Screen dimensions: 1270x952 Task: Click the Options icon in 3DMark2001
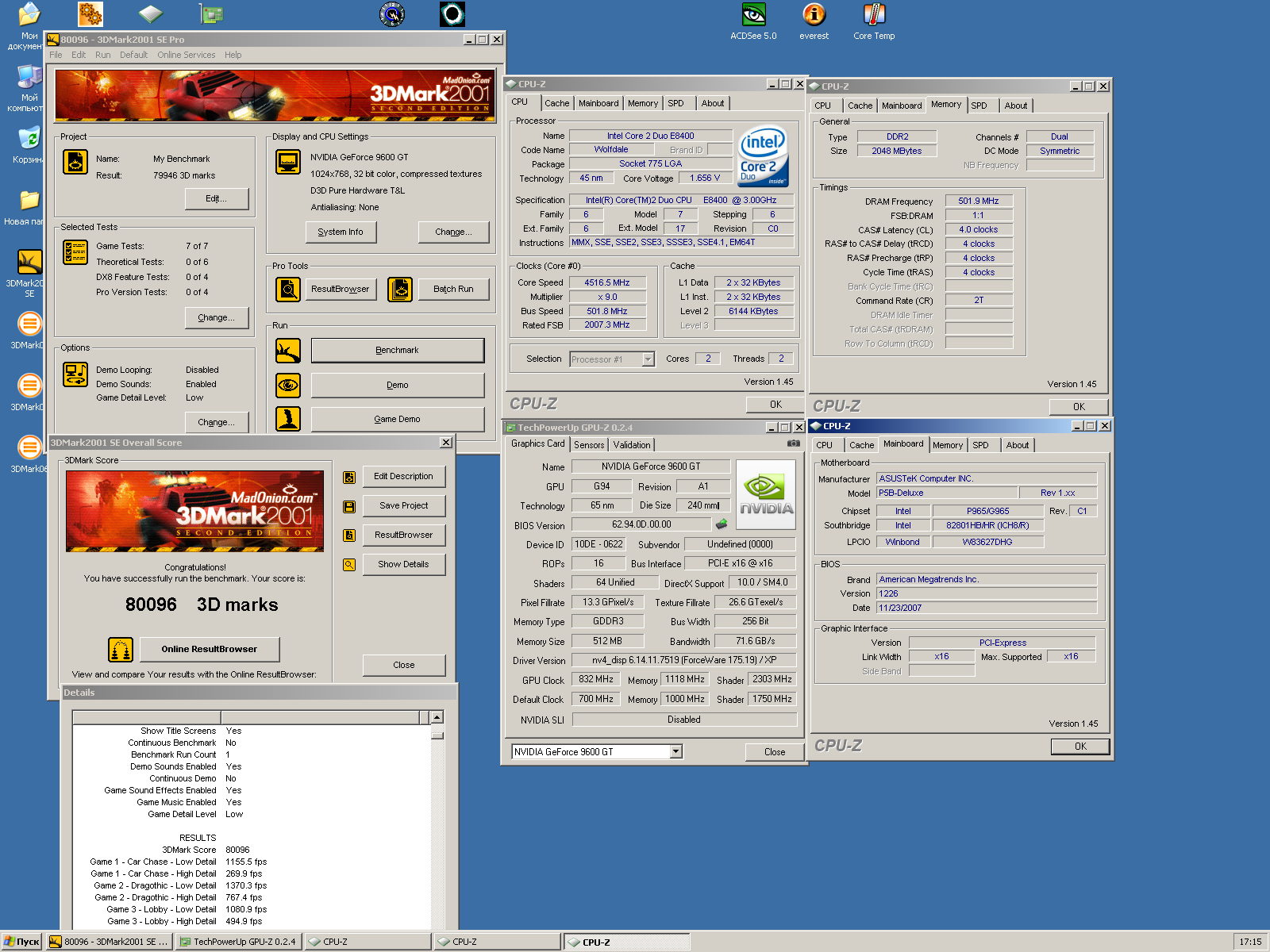(75, 374)
